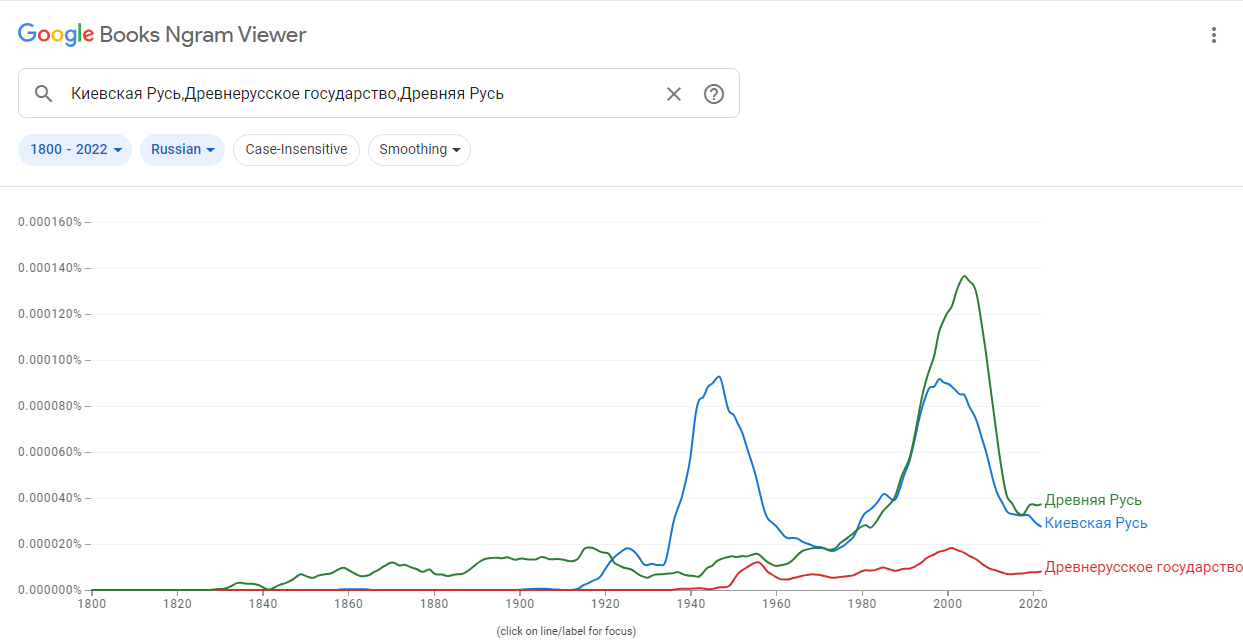Click the search magnifier icon
Viewport: 1243px width, 643px height.
point(43,94)
